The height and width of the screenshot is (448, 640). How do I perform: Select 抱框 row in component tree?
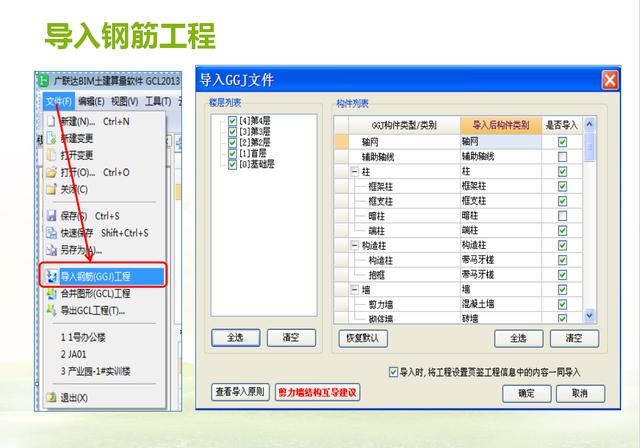376,275
